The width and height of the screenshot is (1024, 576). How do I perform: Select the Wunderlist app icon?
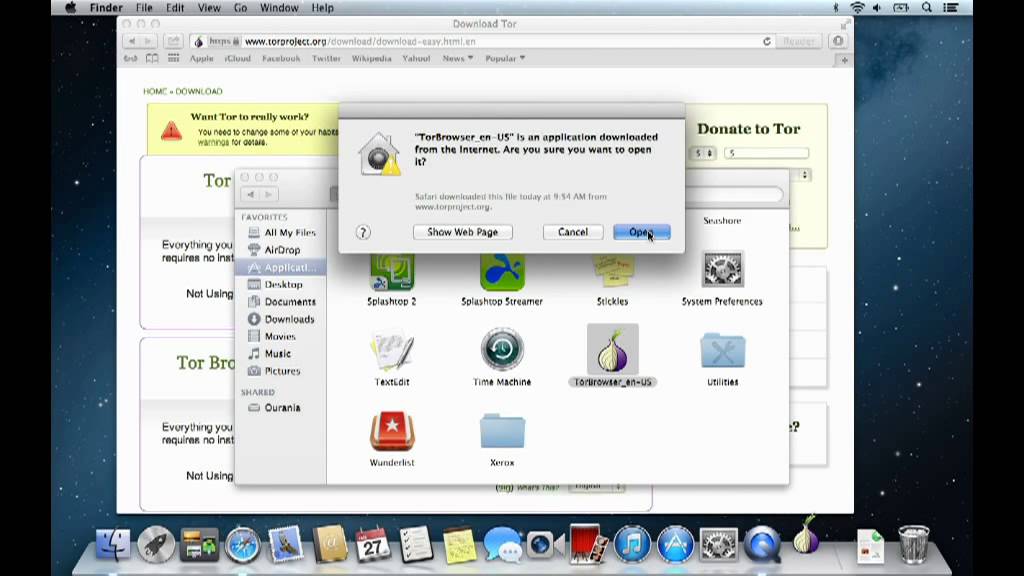click(392, 431)
